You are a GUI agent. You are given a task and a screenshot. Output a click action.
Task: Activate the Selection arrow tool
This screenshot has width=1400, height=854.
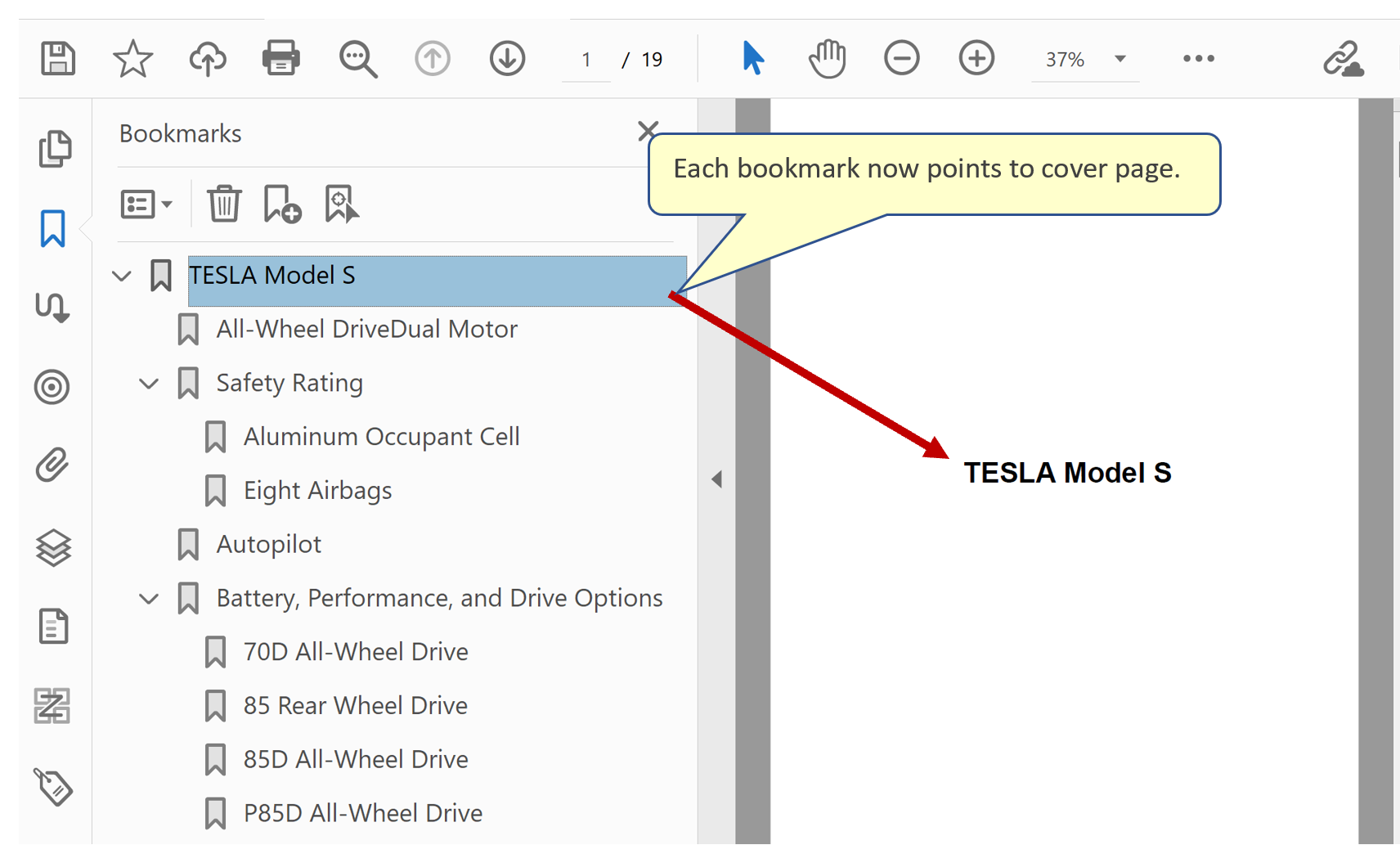(753, 58)
